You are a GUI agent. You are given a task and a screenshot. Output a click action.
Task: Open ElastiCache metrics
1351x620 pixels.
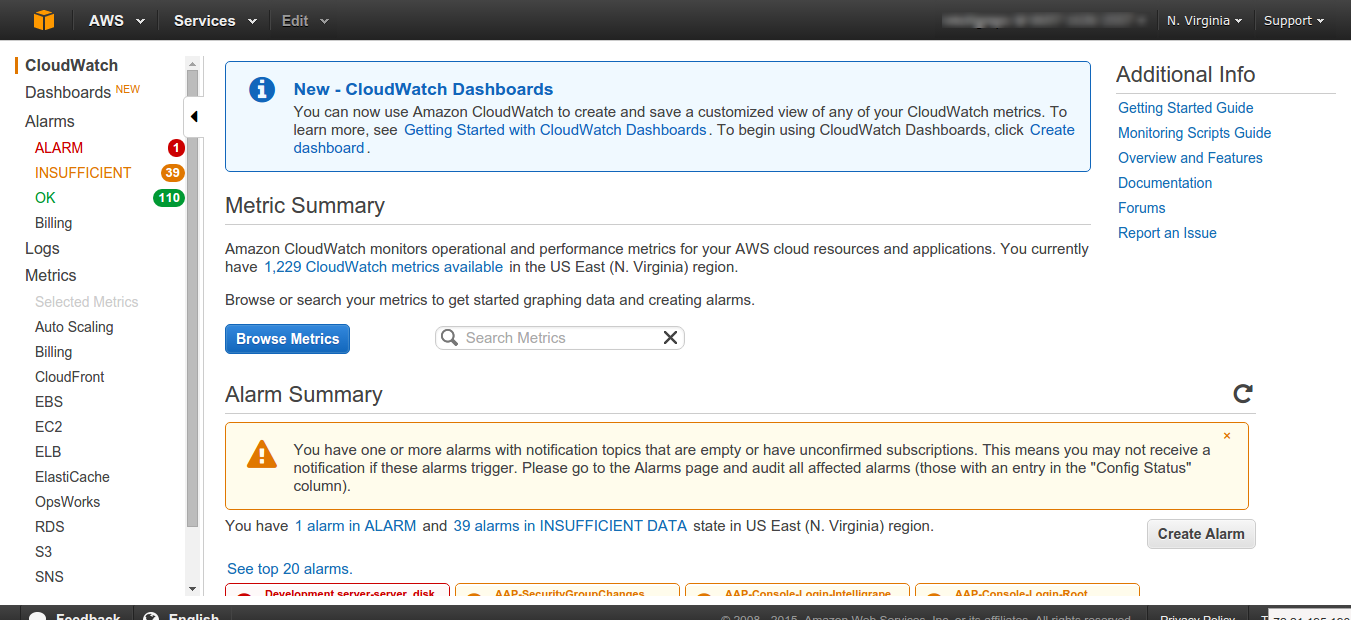[x=72, y=477]
